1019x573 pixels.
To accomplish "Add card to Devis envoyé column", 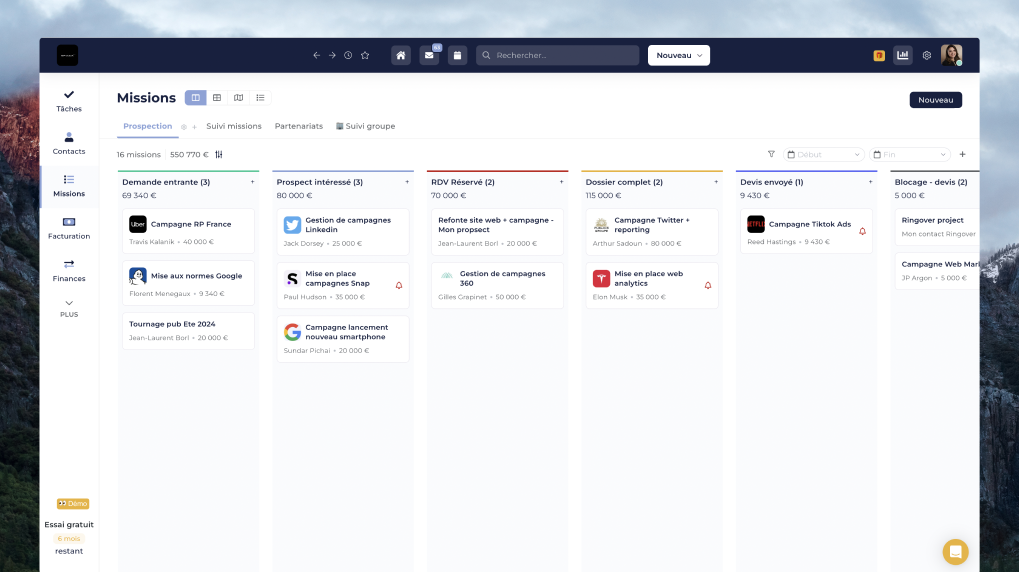I will tap(871, 182).
